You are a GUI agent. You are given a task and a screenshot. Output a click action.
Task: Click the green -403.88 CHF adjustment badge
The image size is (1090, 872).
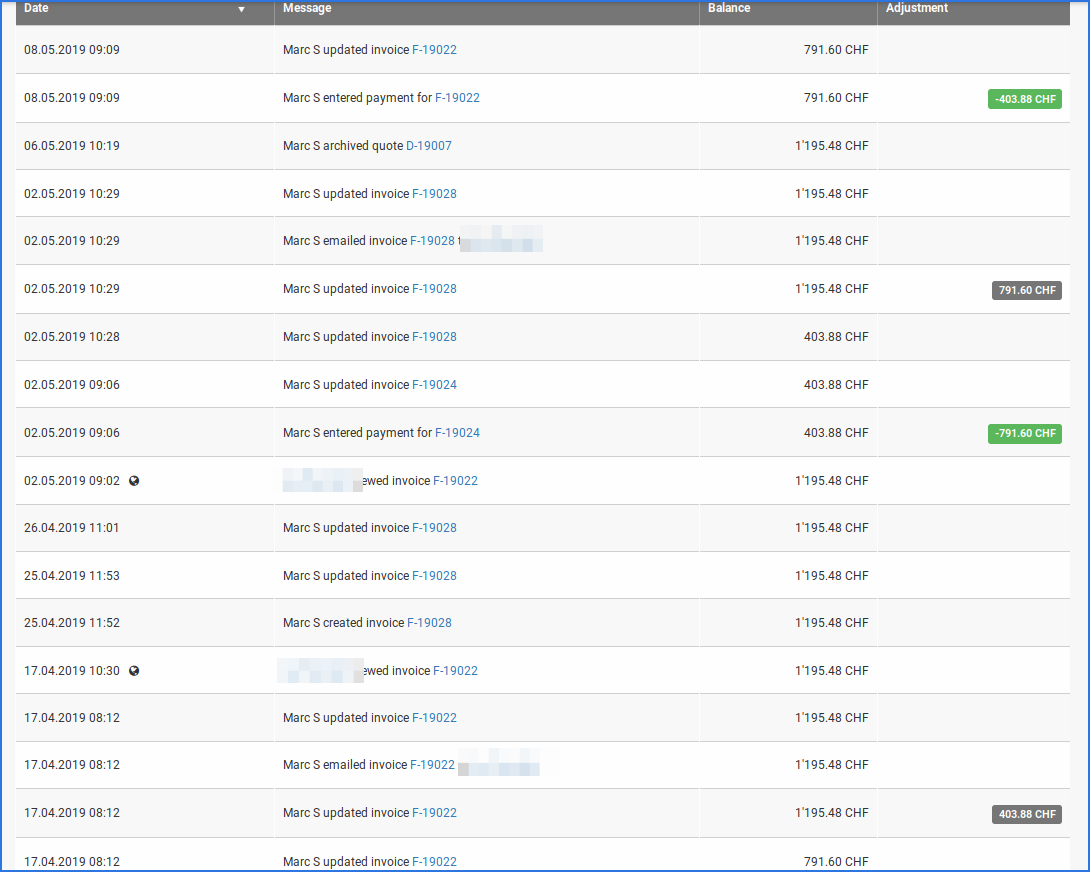1024,99
